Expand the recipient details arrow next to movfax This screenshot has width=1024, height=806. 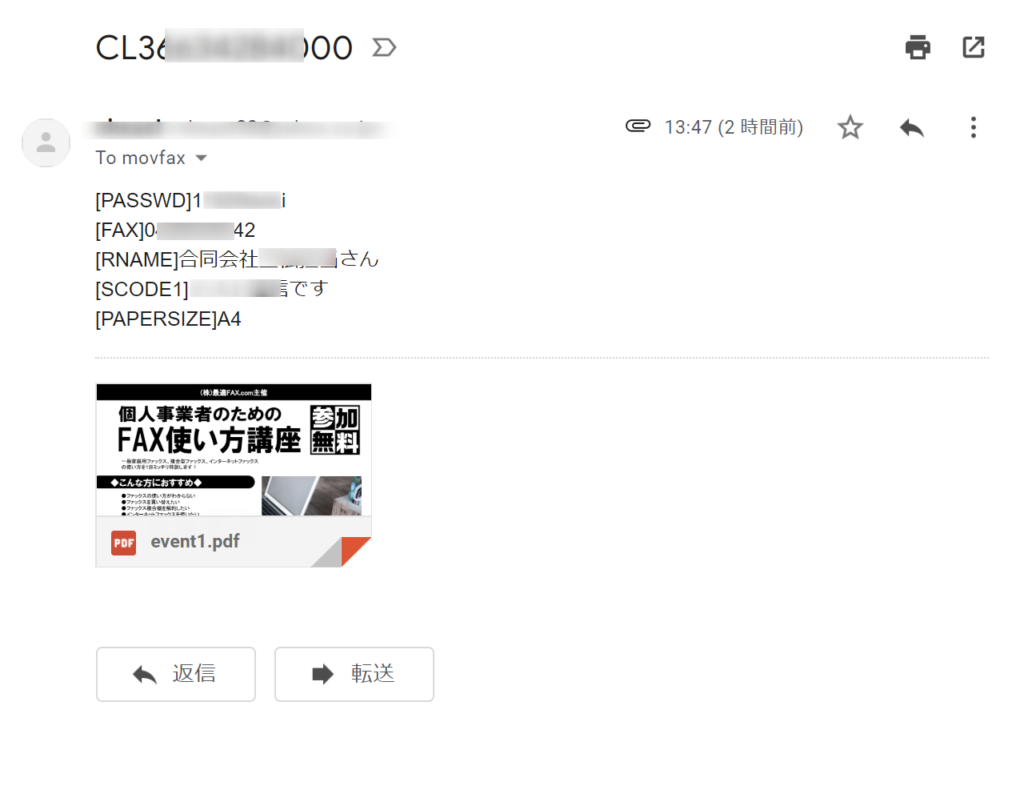coord(201,158)
